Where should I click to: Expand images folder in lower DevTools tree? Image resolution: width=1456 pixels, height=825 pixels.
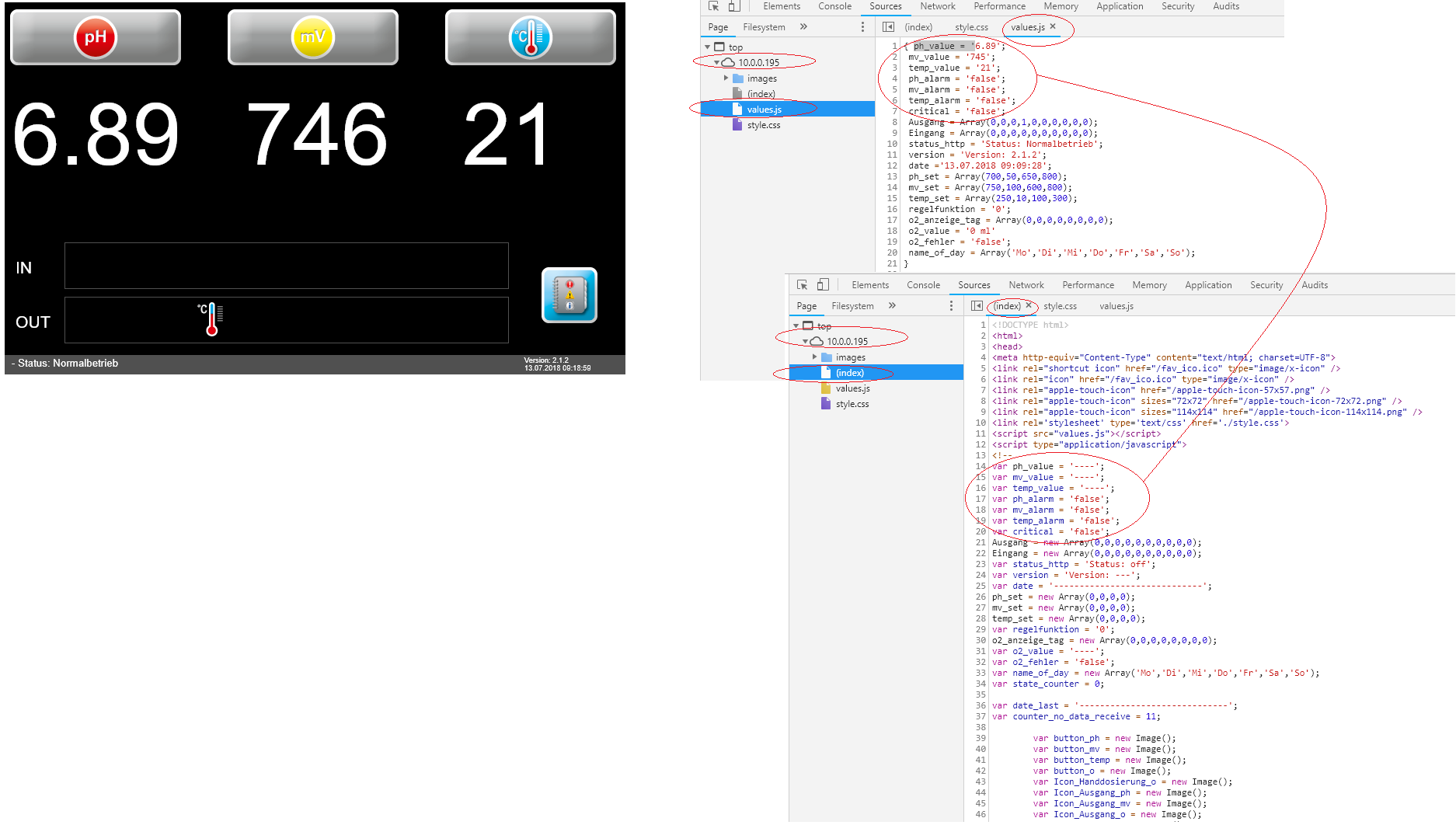(x=814, y=357)
